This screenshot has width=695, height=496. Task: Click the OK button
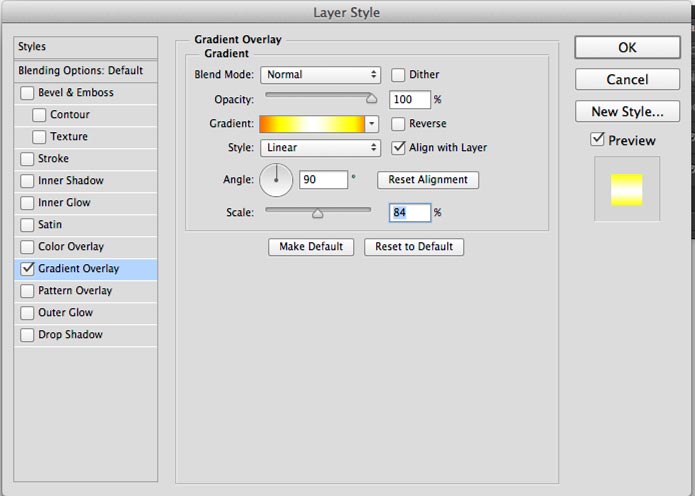click(627, 47)
